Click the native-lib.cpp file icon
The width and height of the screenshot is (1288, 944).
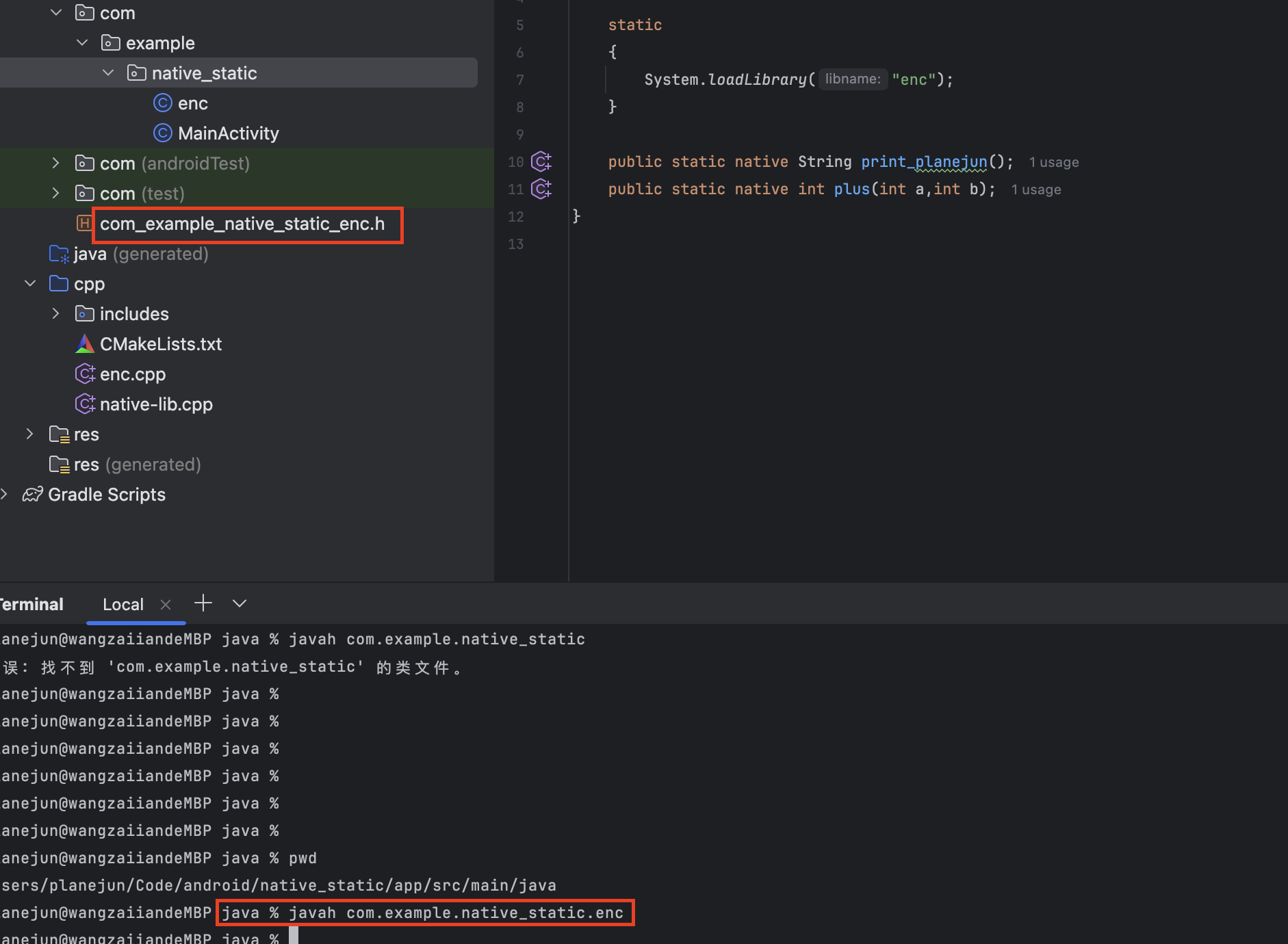[84, 404]
